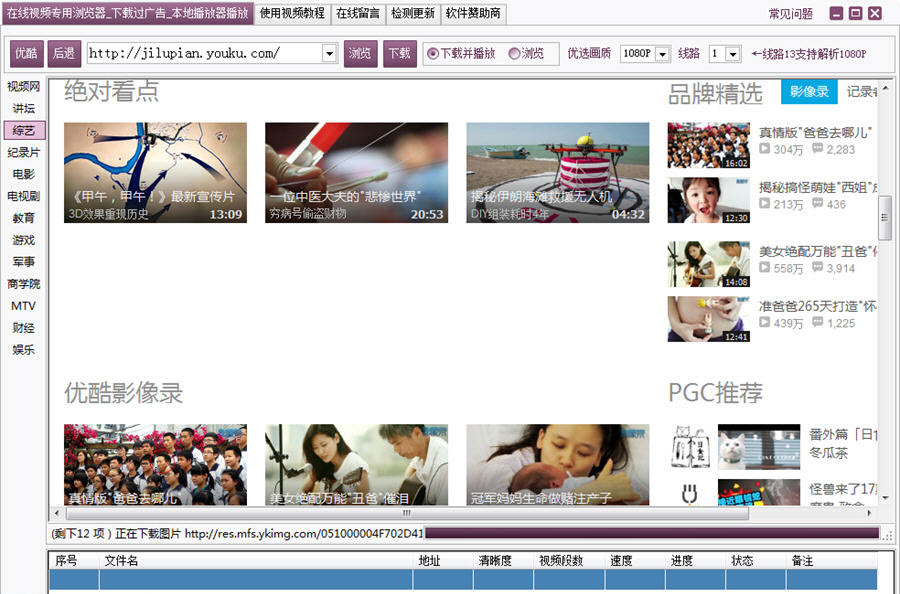This screenshot has height=594, width=900.
Task: Select 财经 in the left sidebar
Action: 24,328
